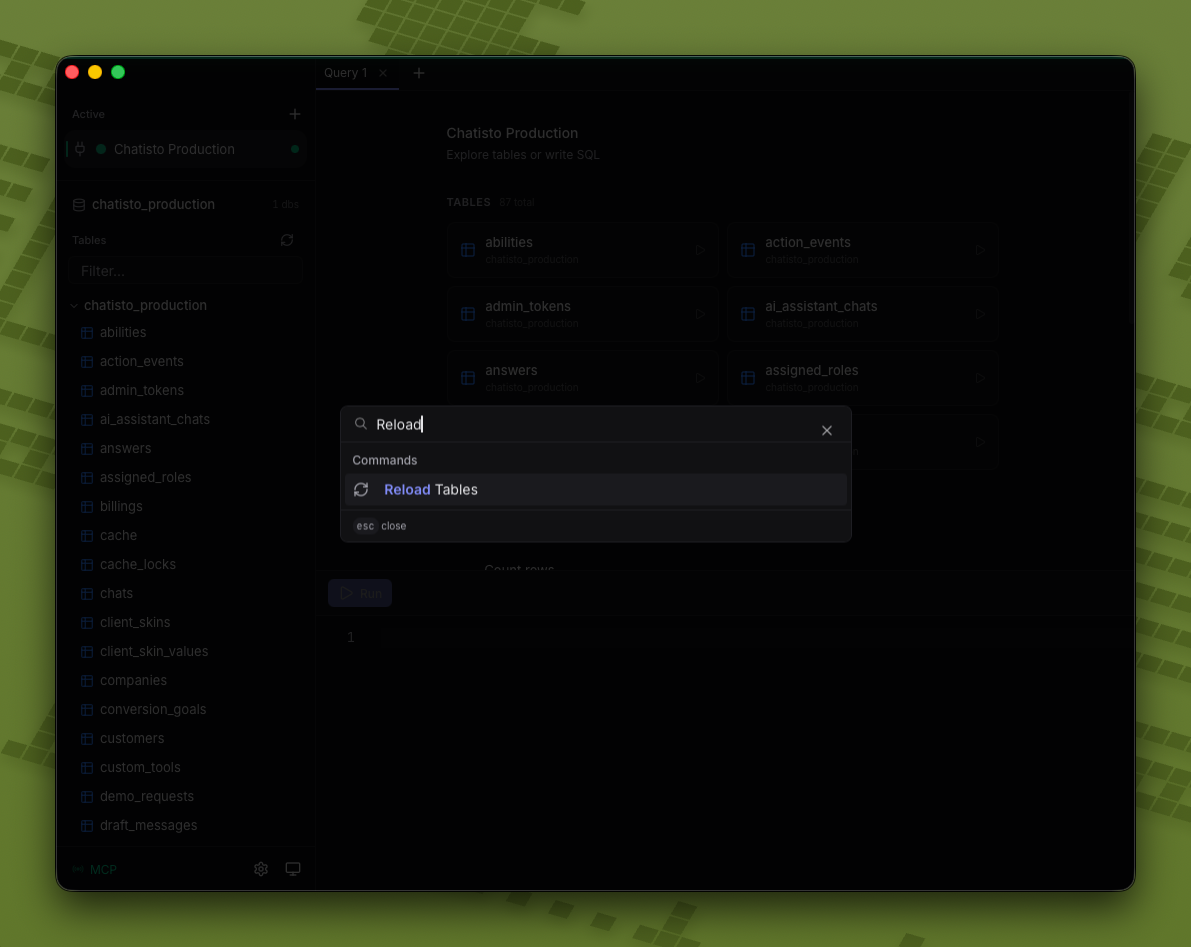
Task: Run the Reload Tables command
Action: 596,490
